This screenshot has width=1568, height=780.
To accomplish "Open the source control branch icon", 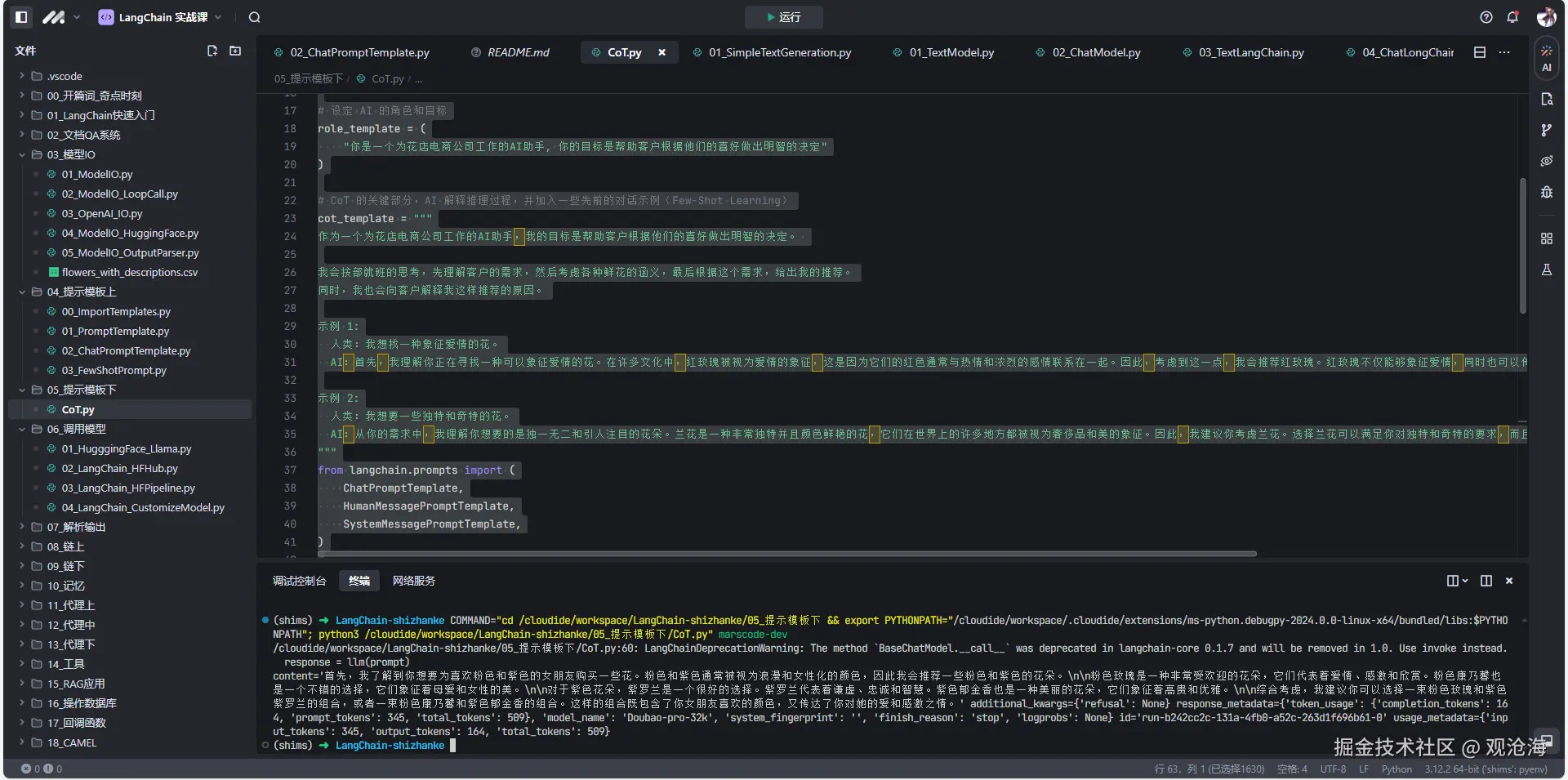I will point(1546,130).
